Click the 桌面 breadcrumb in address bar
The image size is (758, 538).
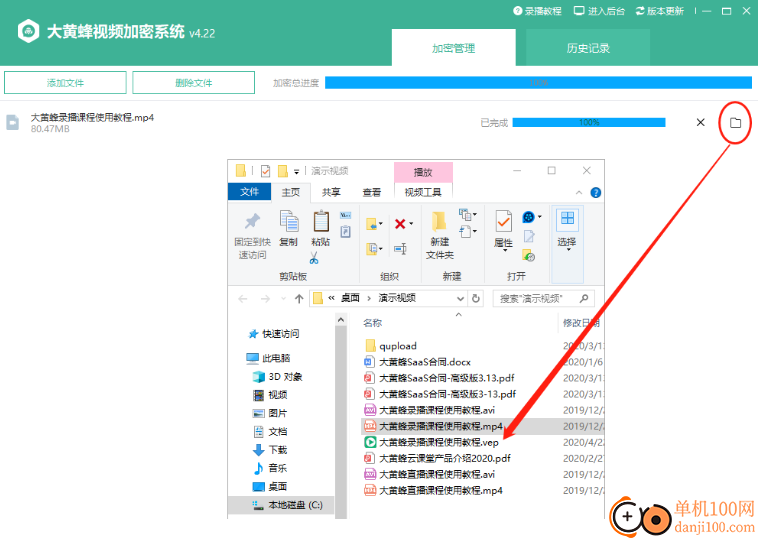pos(350,298)
